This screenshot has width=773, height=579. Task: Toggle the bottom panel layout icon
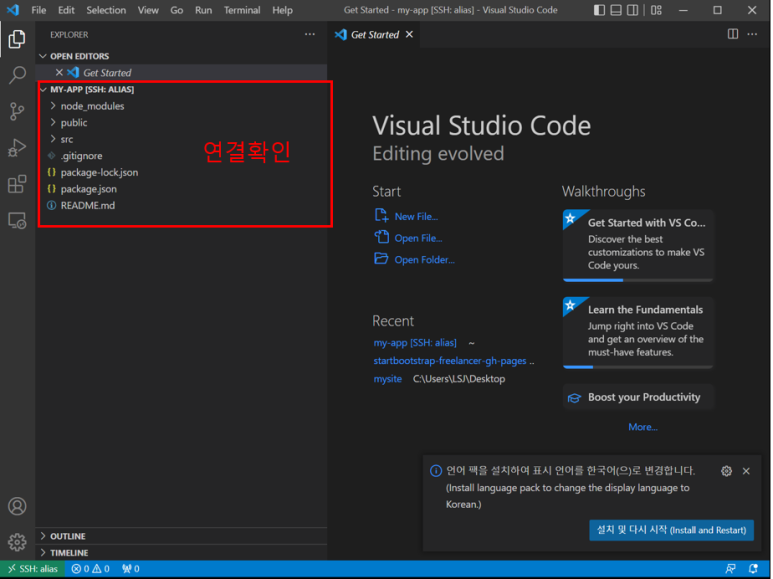click(x=616, y=10)
